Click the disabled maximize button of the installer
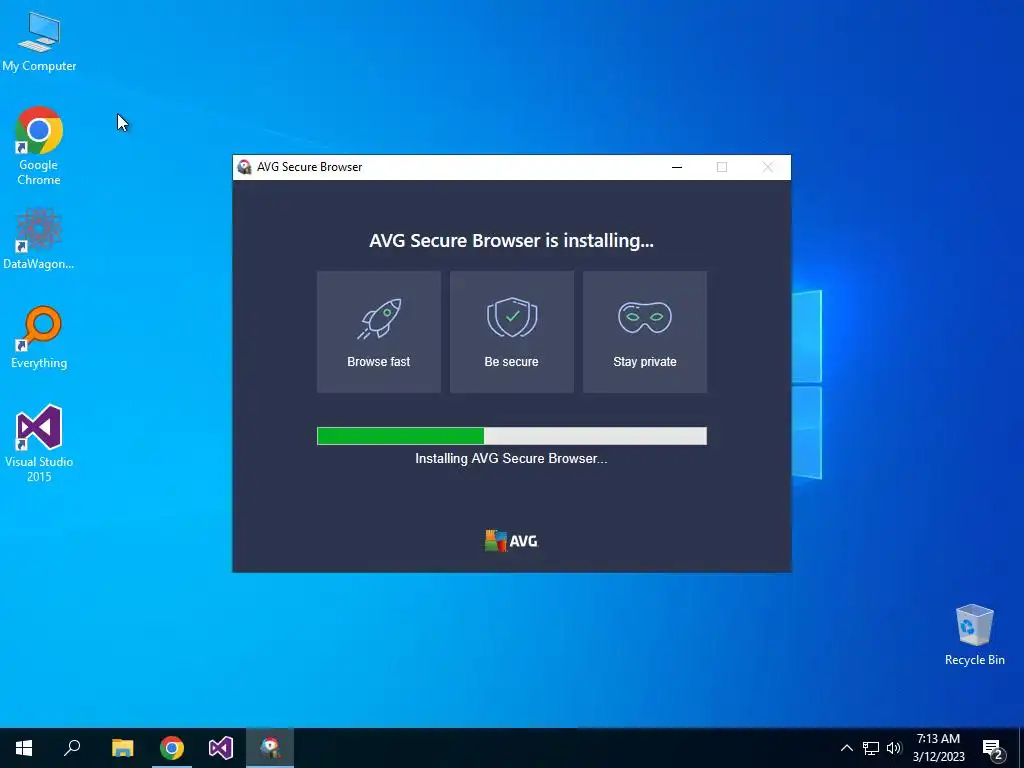The height and width of the screenshot is (768, 1024). pyautogui.click(x=722, y=167)
